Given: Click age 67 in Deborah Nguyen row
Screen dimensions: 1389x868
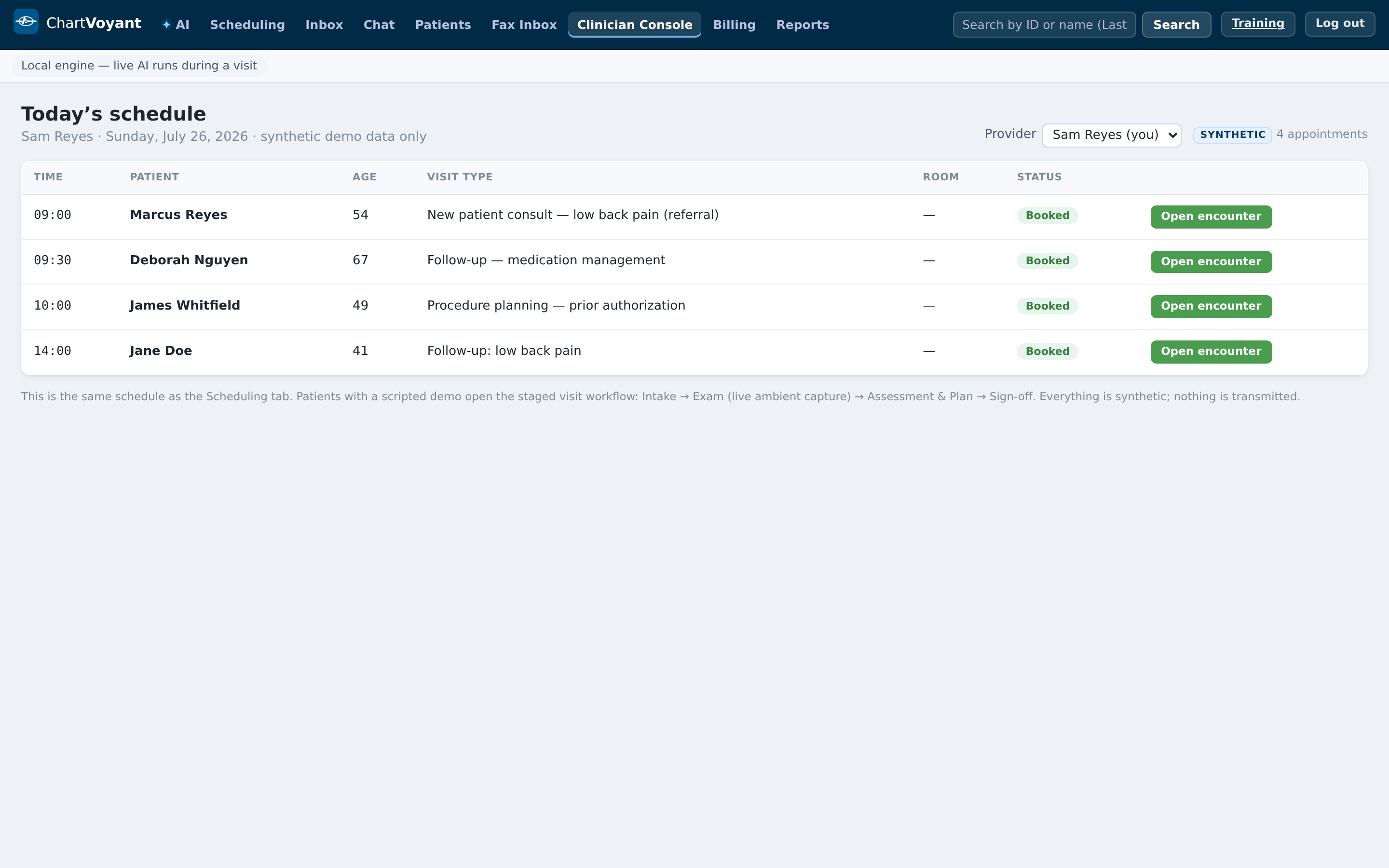Looking at the screenshot, I should 360,260.
